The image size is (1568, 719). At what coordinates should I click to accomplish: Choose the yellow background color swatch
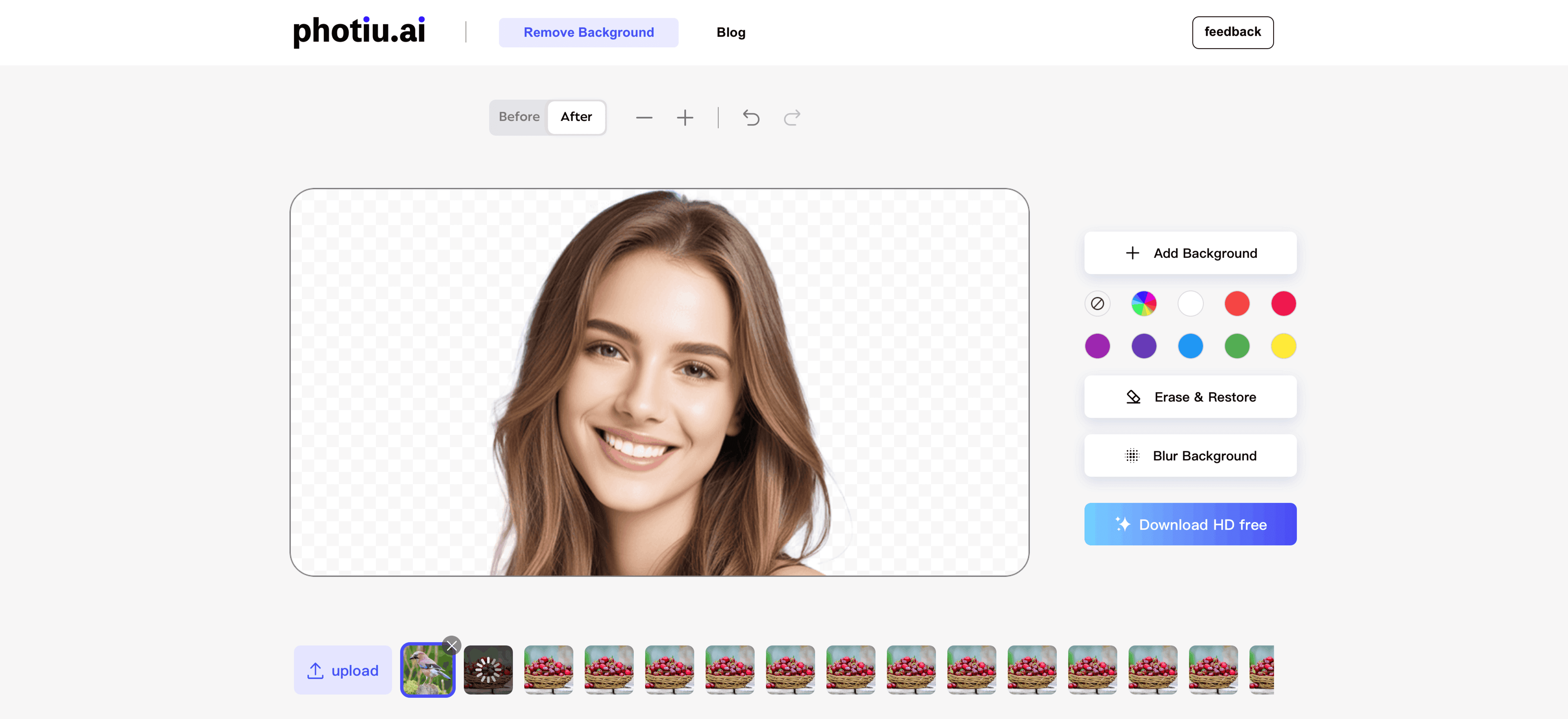pyautogui.click(x=1283, y=346)
